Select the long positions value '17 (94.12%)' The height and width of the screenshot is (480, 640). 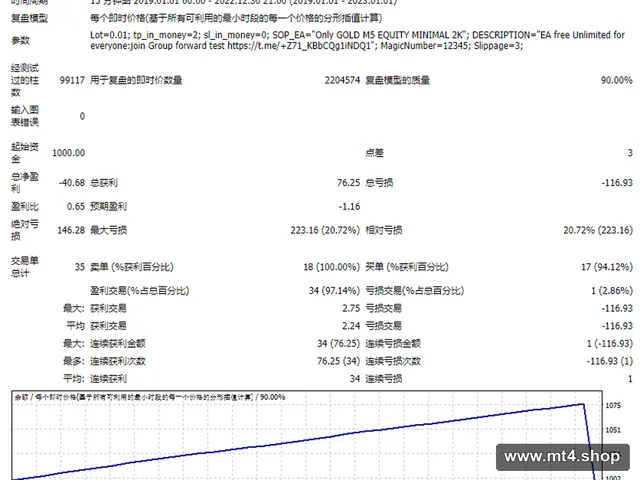click(607, 267)
